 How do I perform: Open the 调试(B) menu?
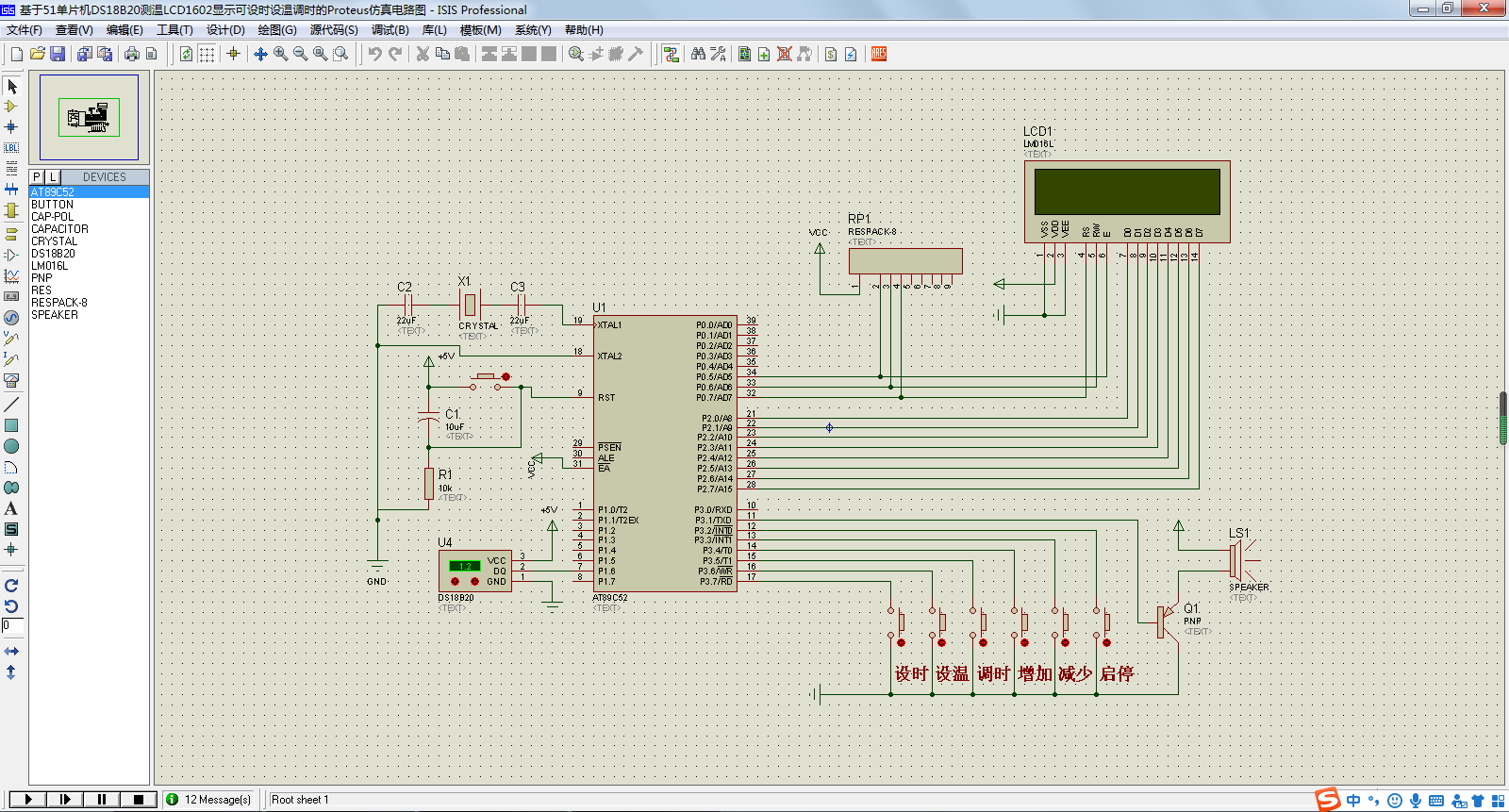(390, 30)
